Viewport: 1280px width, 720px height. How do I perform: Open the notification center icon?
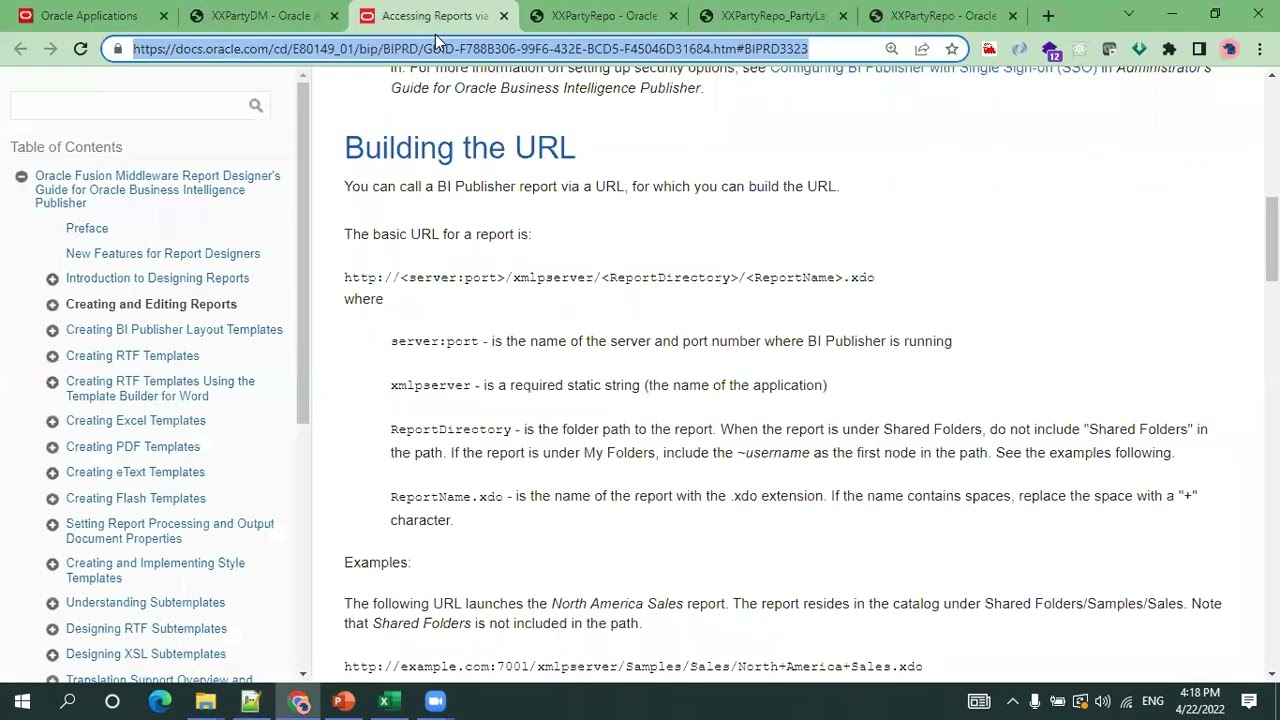coord(1249,701)
